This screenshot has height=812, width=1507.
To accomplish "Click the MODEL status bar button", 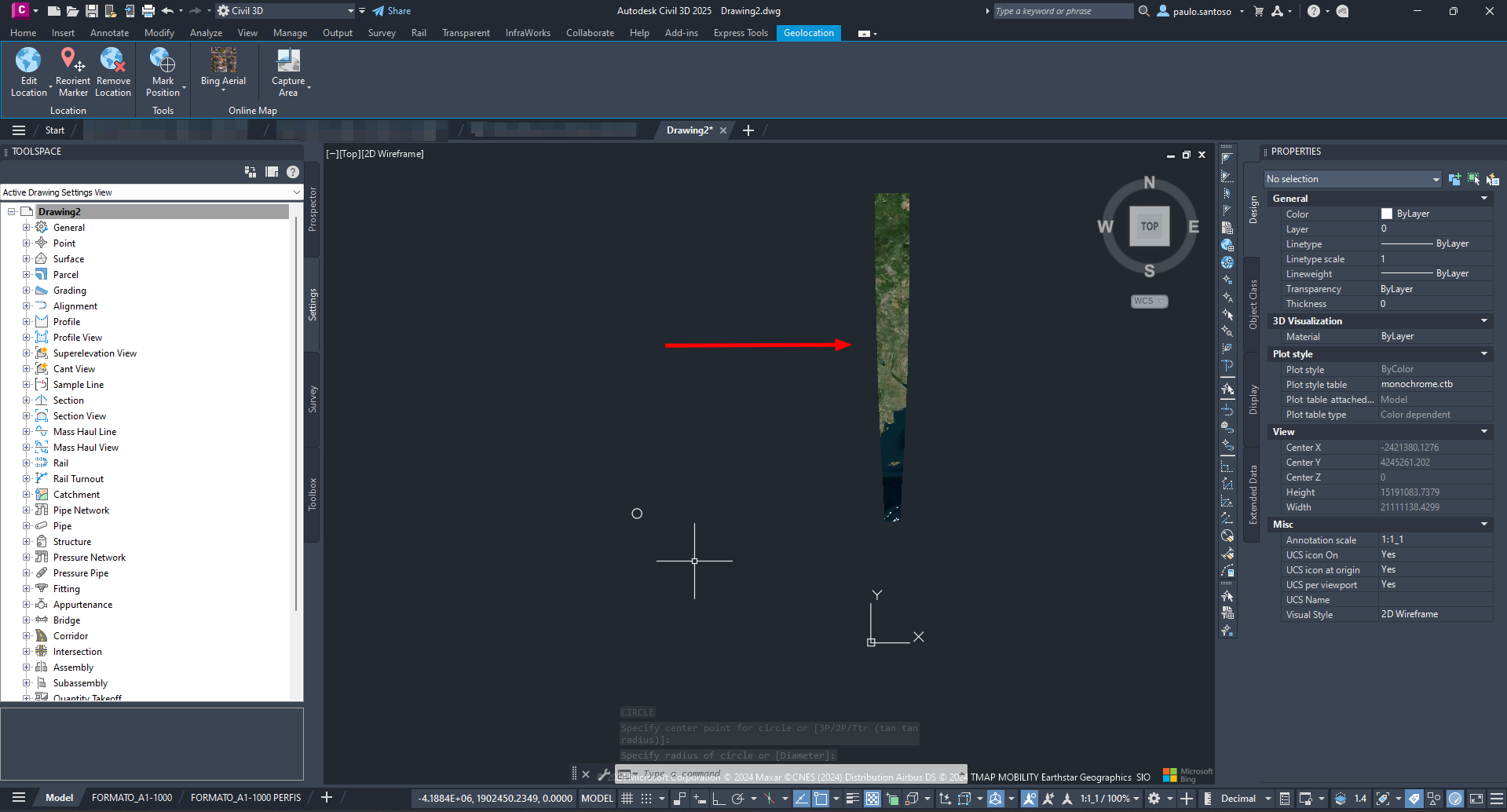I will click(x=597, y=799).
